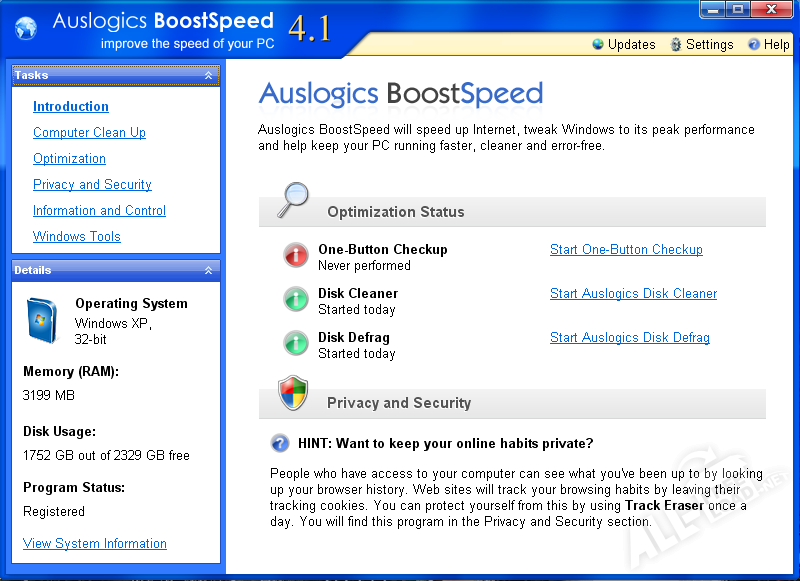Screen dimensions: 800x581
Task: Open the Updates menu item
Action: tap(623, 44)
